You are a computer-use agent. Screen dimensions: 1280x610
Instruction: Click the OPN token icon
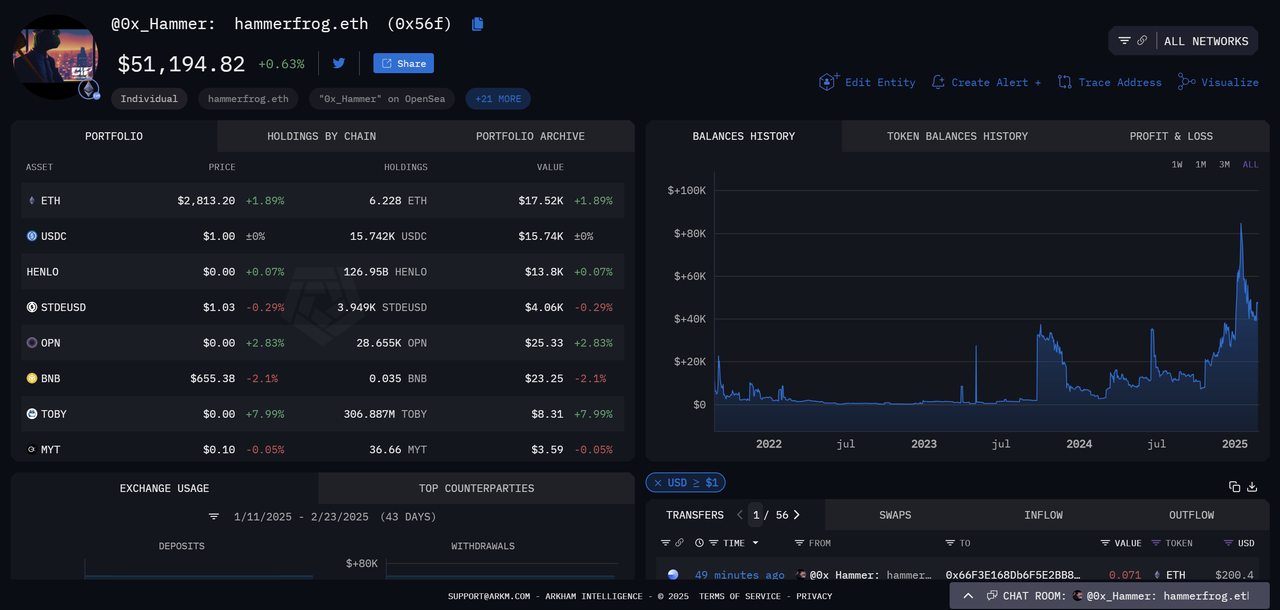(x=32, y=343)
